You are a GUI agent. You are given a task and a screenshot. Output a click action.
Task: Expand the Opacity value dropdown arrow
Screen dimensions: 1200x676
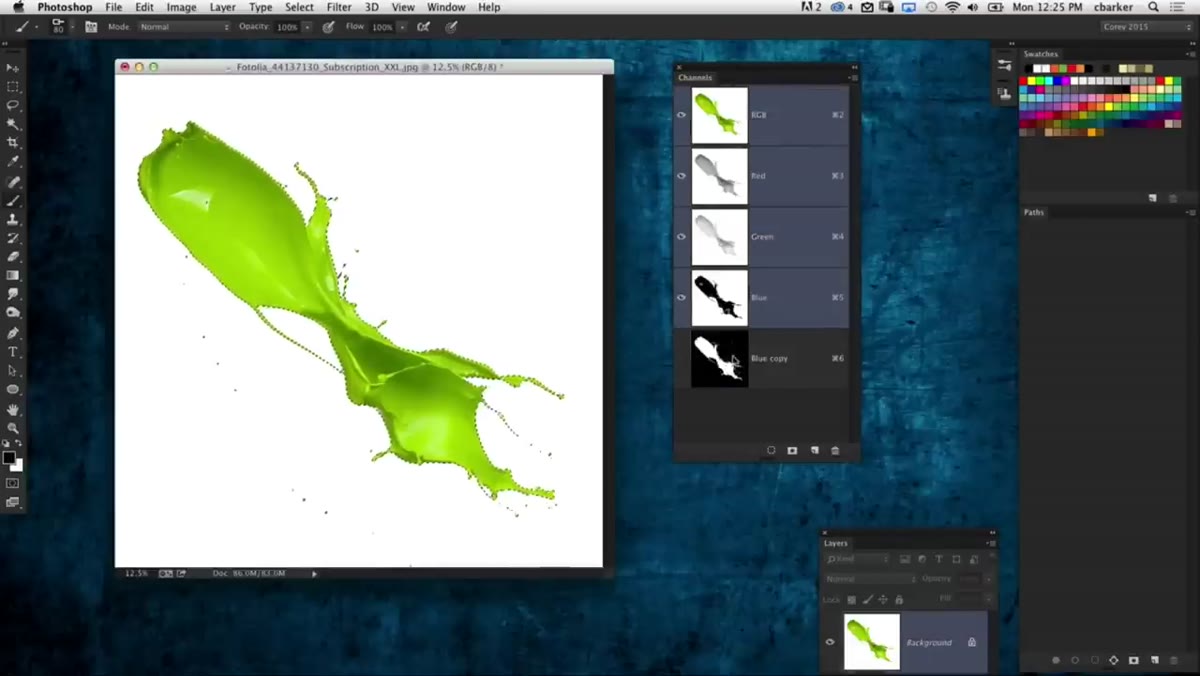tap(307, 27)
